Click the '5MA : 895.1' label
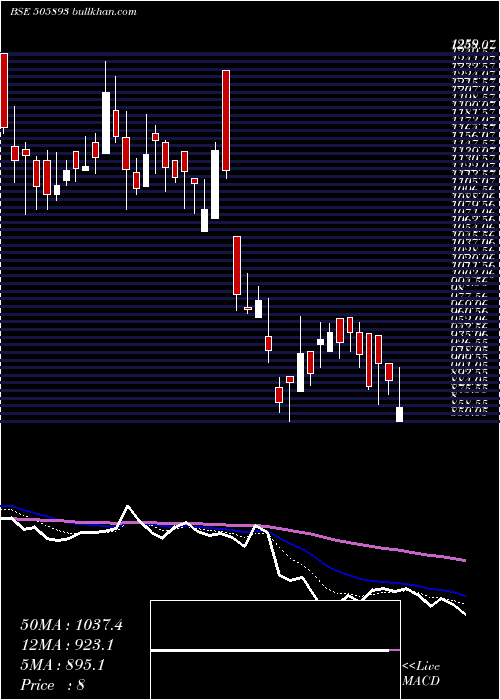Image resolution: width=500 pixels, height=700 pixels. click(x=62, y=665)
